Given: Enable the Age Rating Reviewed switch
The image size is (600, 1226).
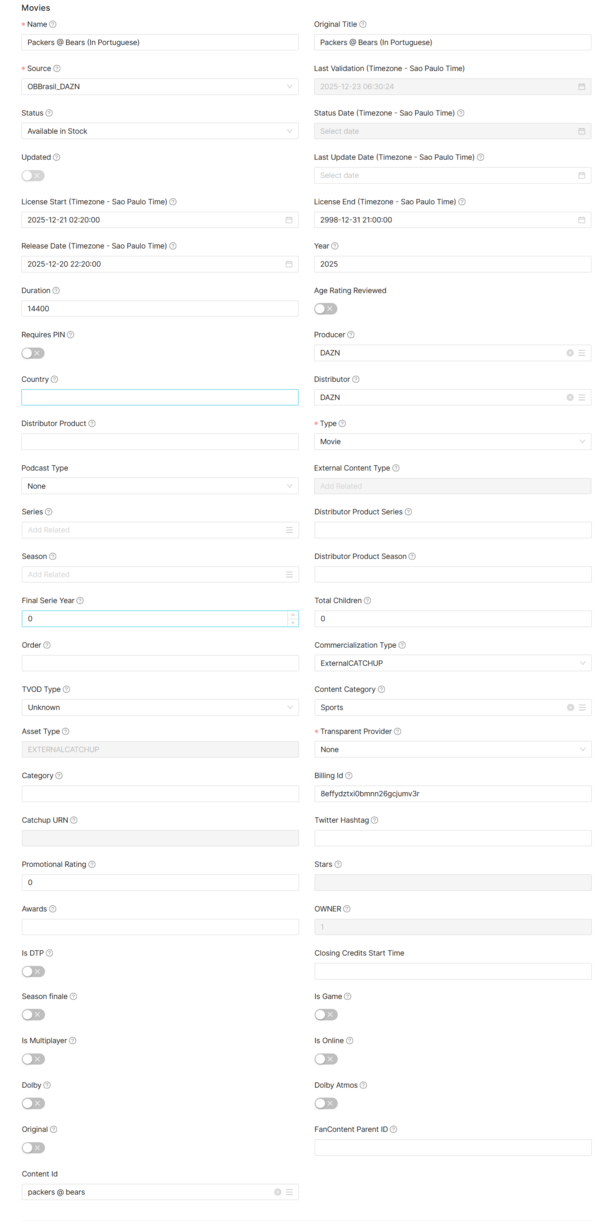Looking at the screenshot, I should tap(326, 309).
